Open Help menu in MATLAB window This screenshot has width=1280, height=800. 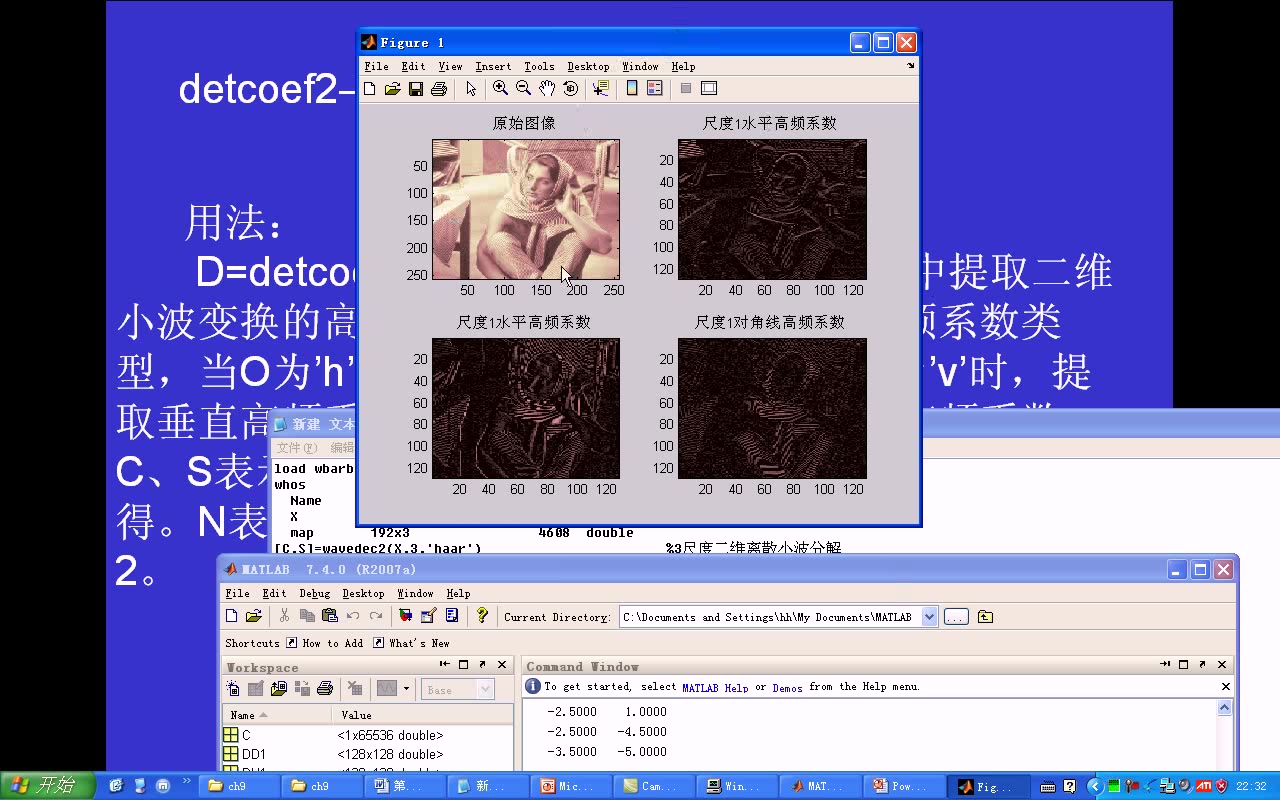(458, 594)
